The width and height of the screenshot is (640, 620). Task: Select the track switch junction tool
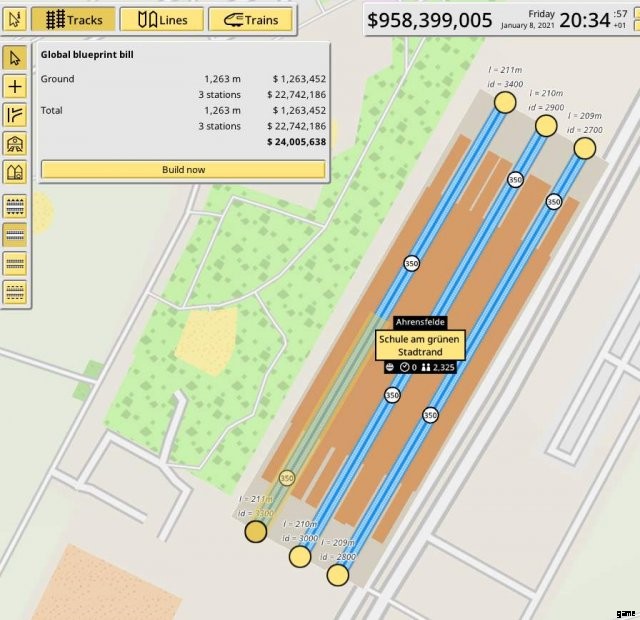(x=15, y=116)
